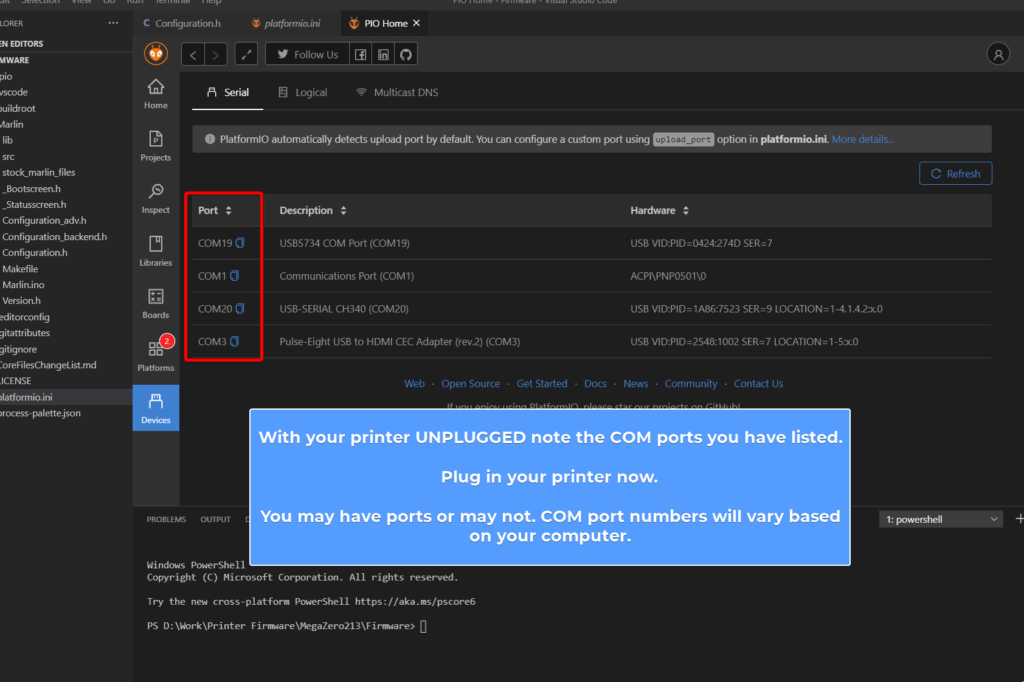Expand the src folder
This screenshot has width=1024, height=682.
65,157
